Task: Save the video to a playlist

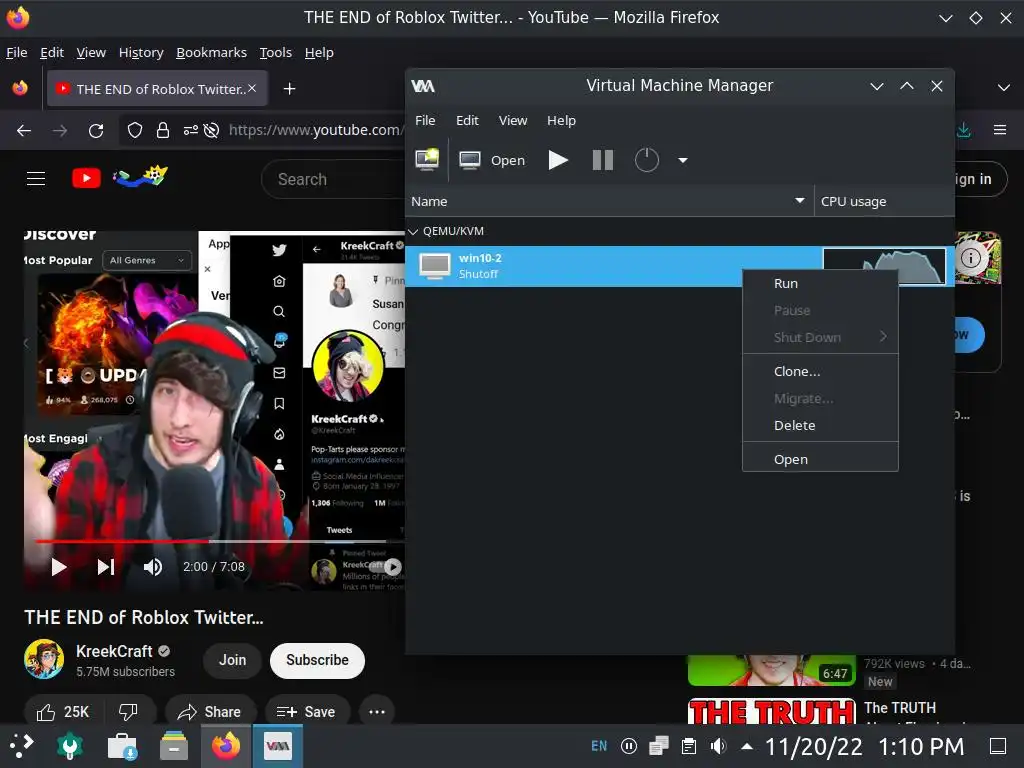Action: [306, 711]
